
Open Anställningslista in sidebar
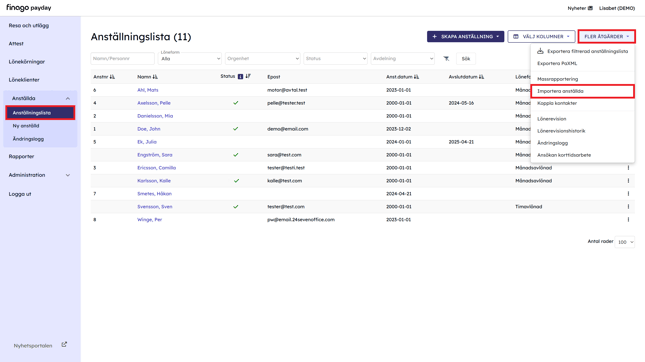coord(40,113)
